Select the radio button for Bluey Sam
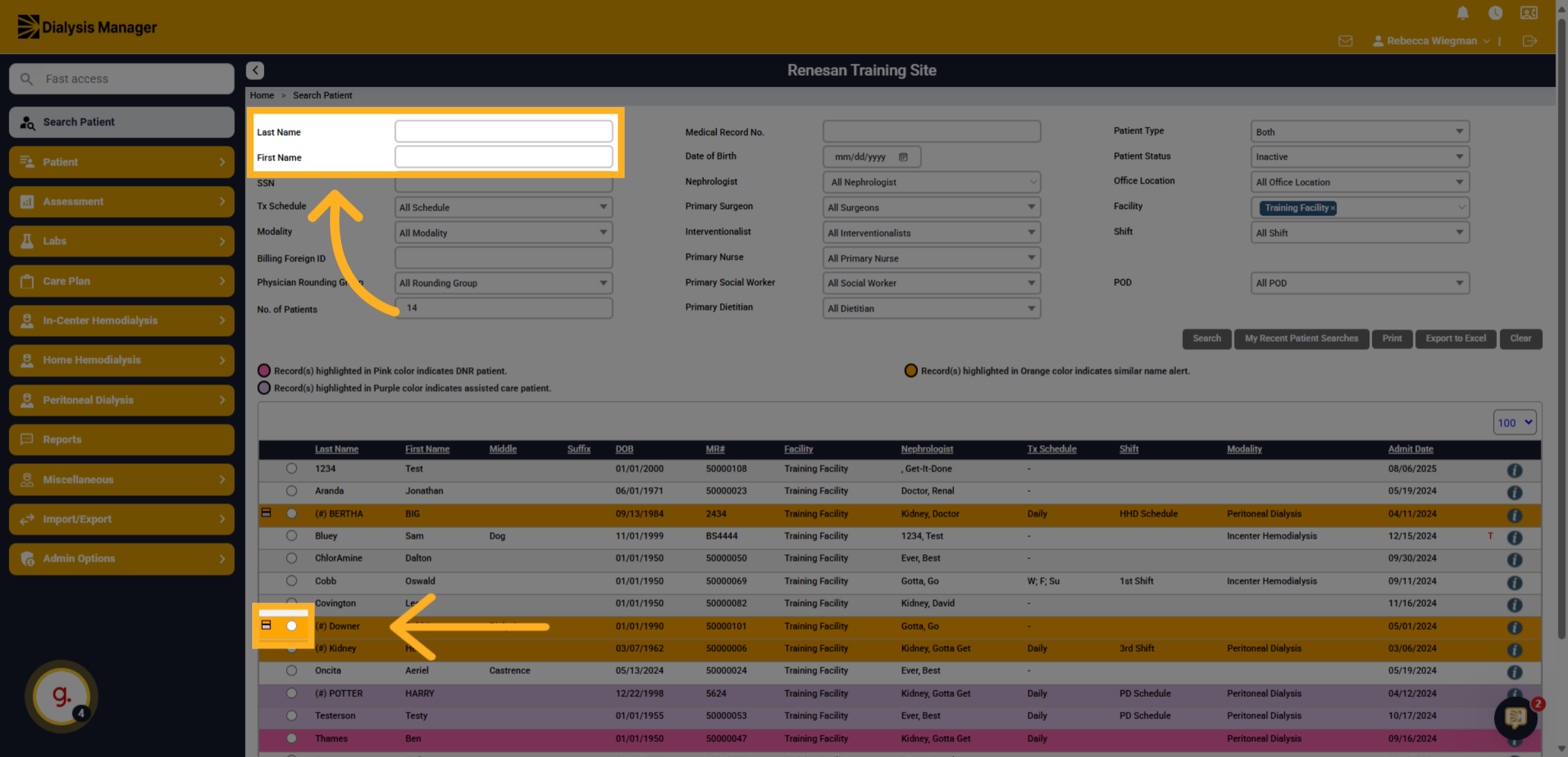 pos(291,536)
